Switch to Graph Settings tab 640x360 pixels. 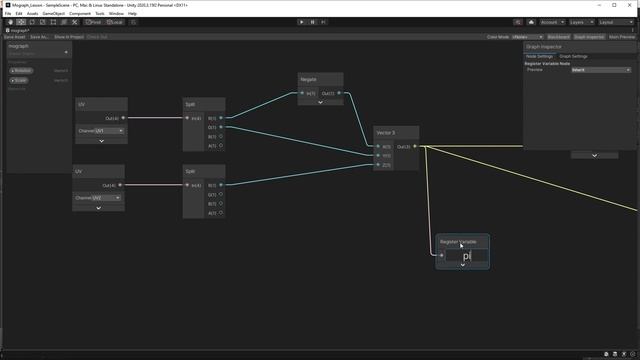(573, 56)
